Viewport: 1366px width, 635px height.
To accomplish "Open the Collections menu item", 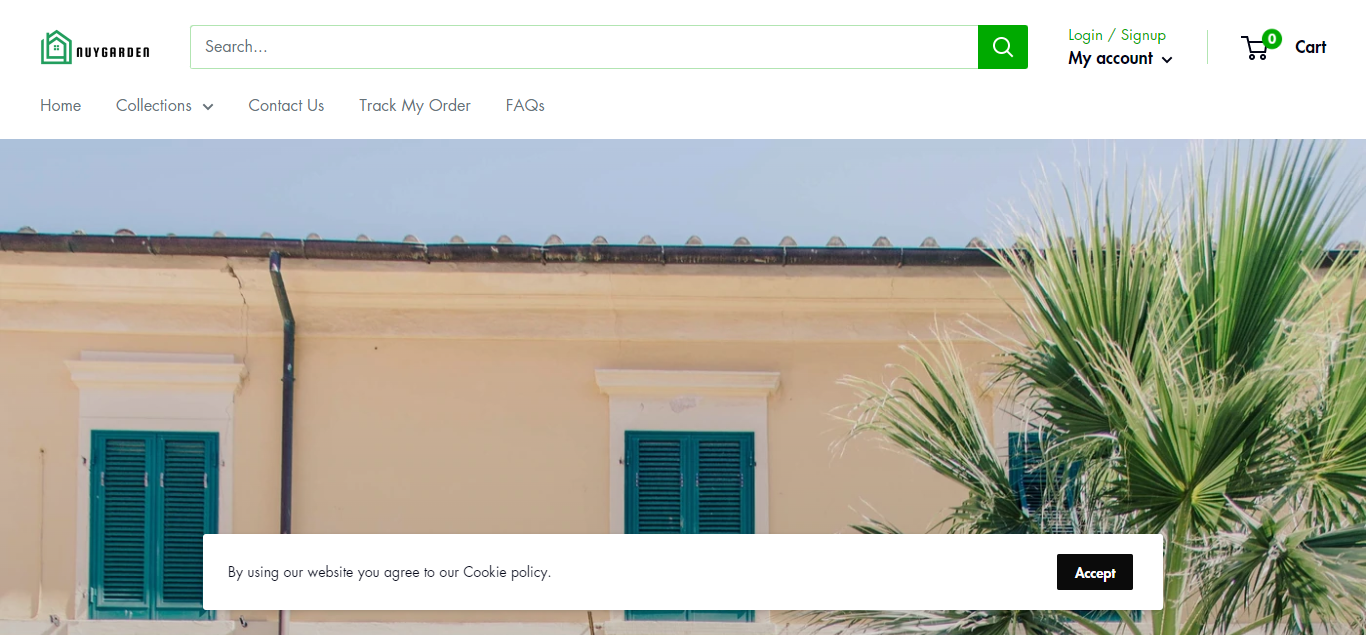I will coord(154,105).
